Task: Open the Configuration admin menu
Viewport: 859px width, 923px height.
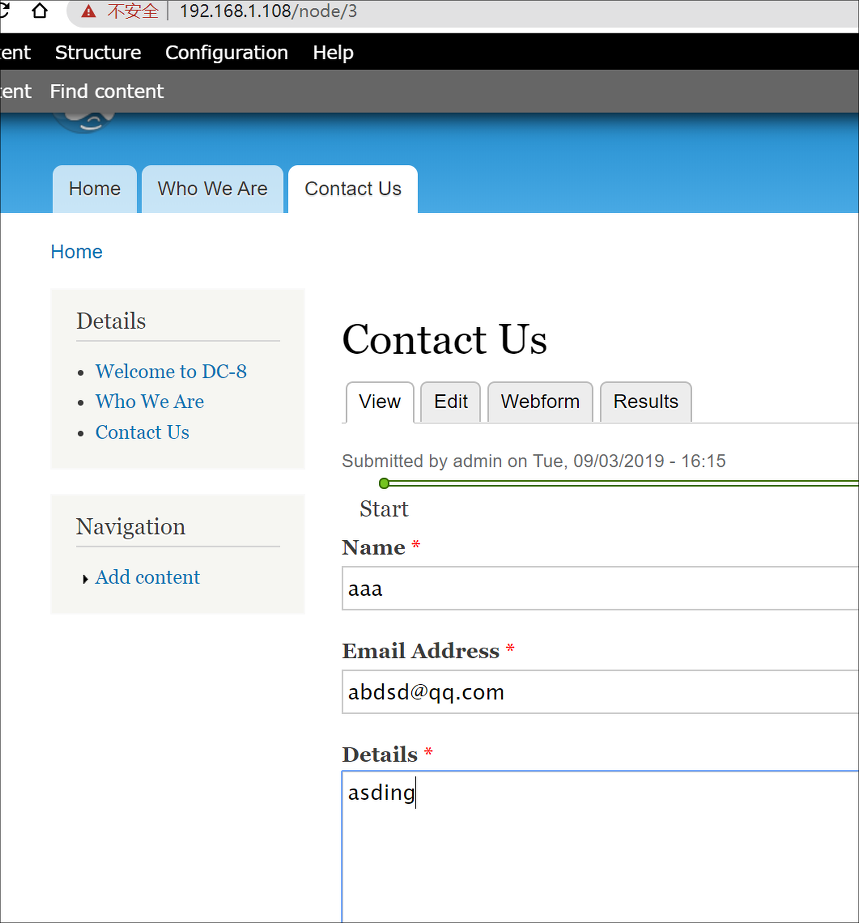Action: (227, 52)
